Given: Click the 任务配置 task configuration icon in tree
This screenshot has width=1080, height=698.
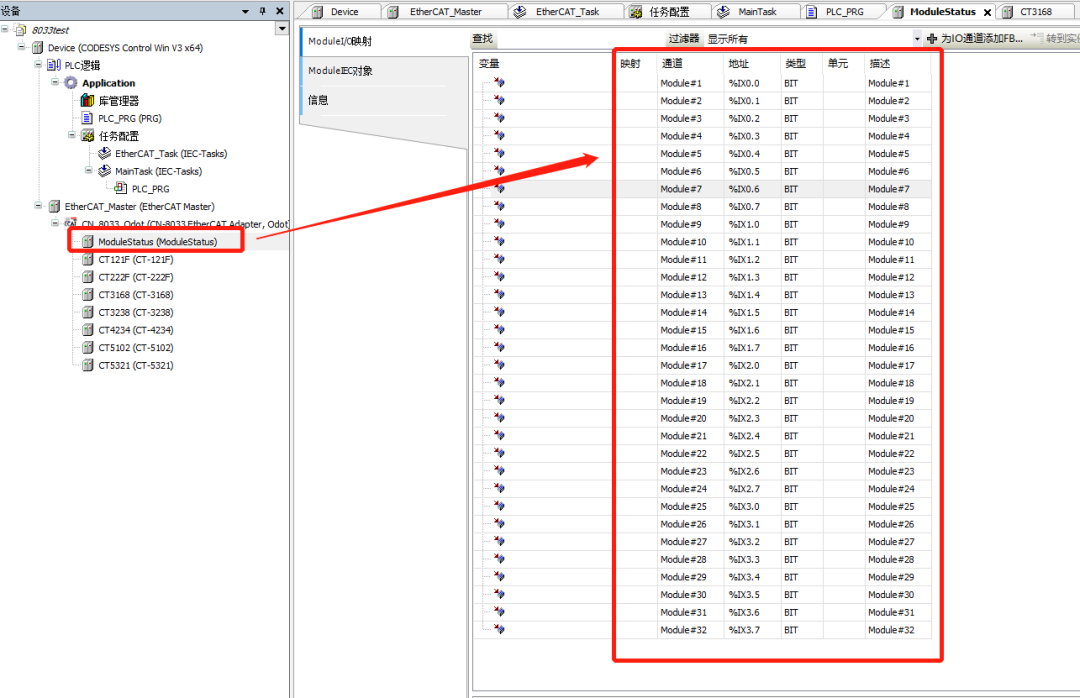Looking at the screenshot, I should [87, 136].
